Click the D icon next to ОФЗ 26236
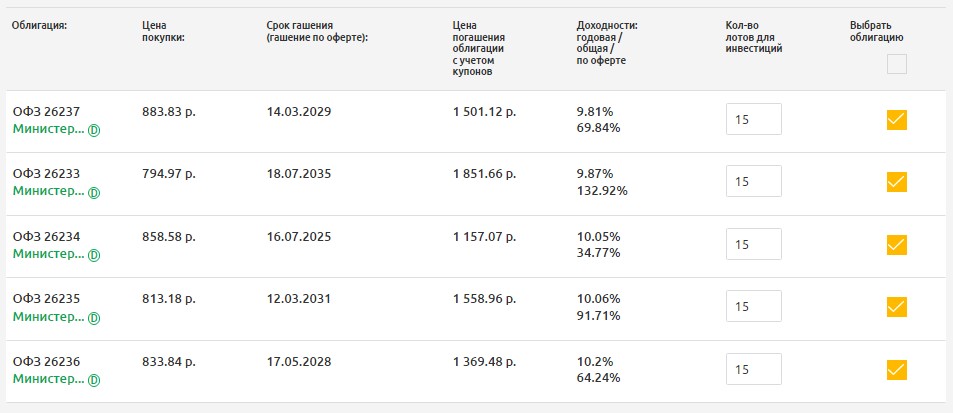This screenshot has width=953, height=413. click(94, 380)
